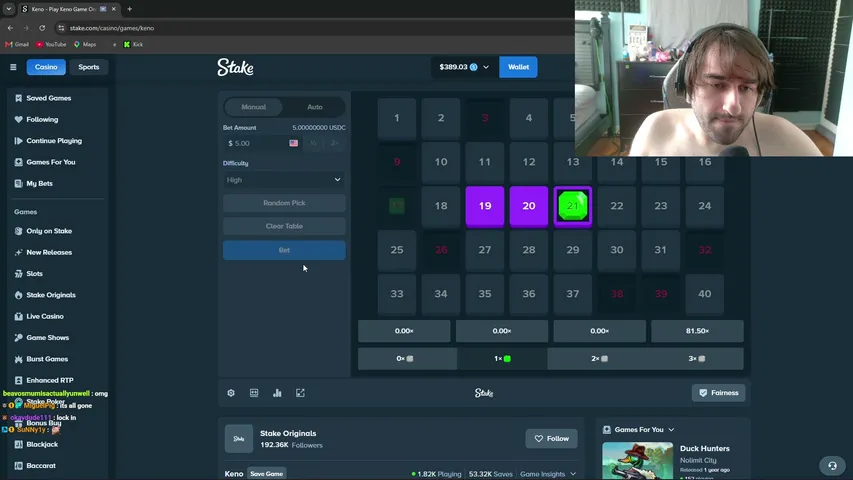The image size is (853, 480).
Task: Click the blue Bet button
Action: coord(284,250)
